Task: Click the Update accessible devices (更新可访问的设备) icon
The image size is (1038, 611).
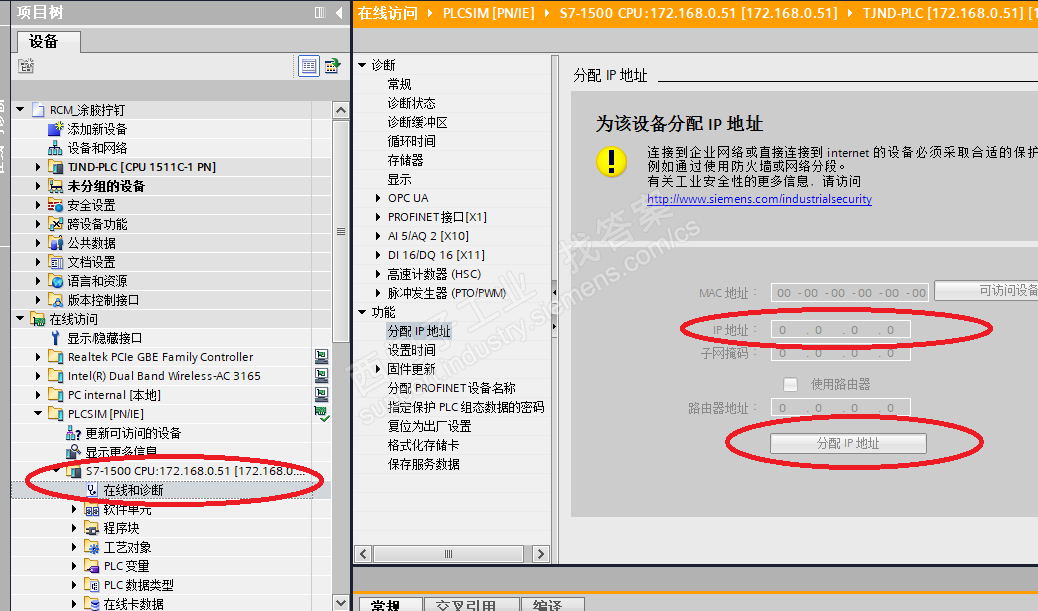Action: tap(73, 434)
